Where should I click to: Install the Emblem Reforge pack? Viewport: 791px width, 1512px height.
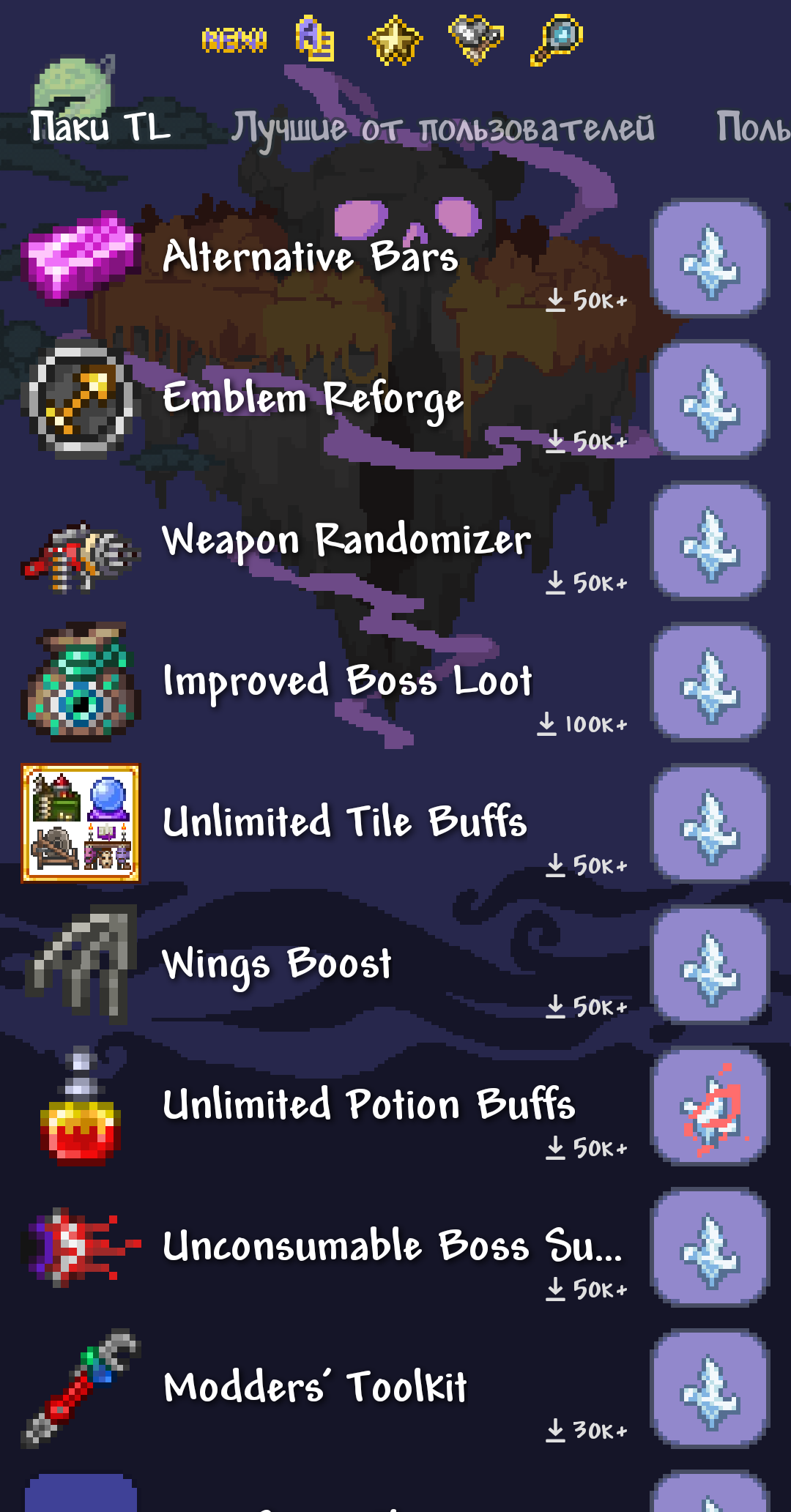(710, 401)
